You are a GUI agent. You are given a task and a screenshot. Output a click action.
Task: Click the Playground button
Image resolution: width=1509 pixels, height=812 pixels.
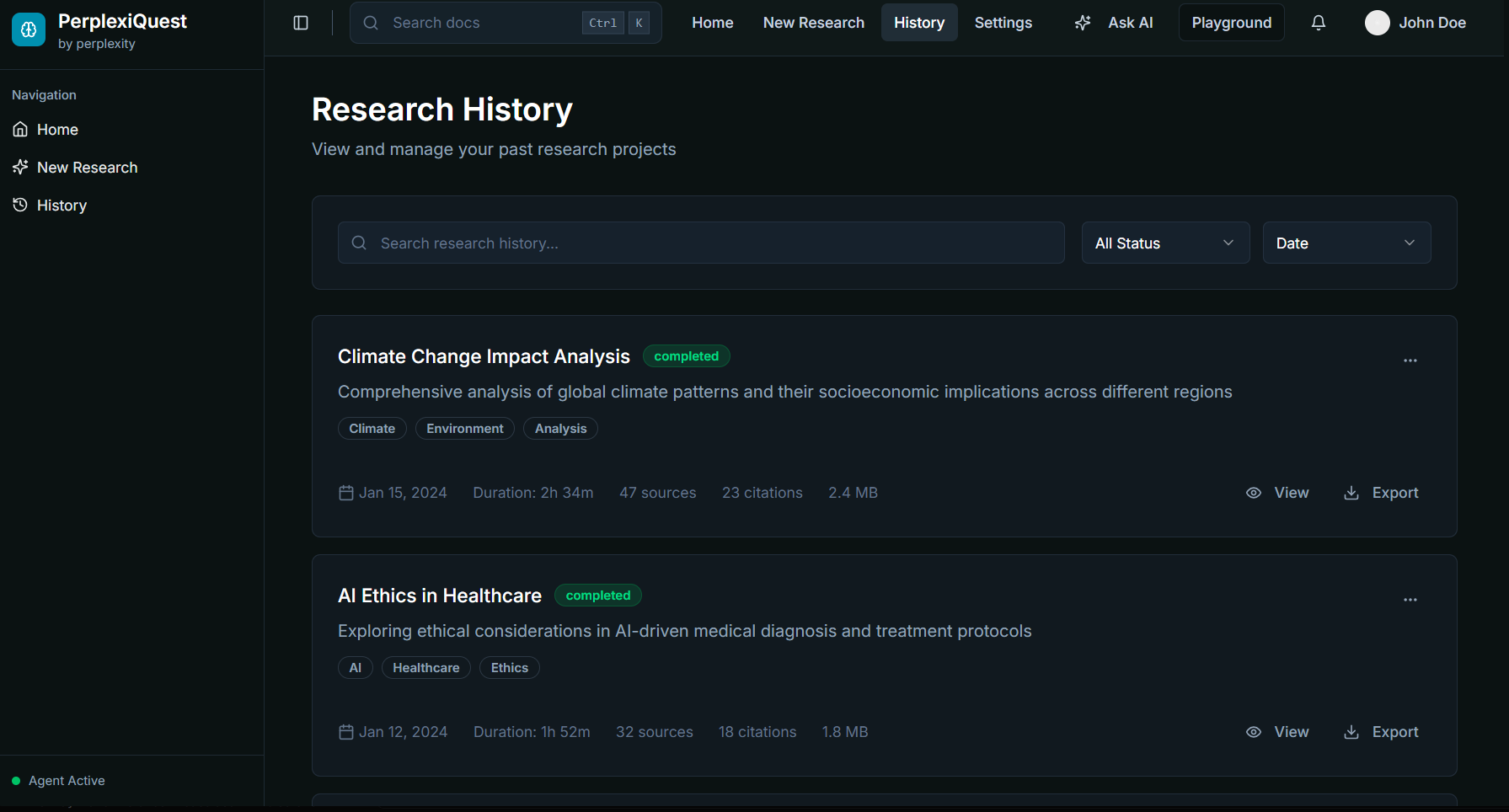[1232, 23]
